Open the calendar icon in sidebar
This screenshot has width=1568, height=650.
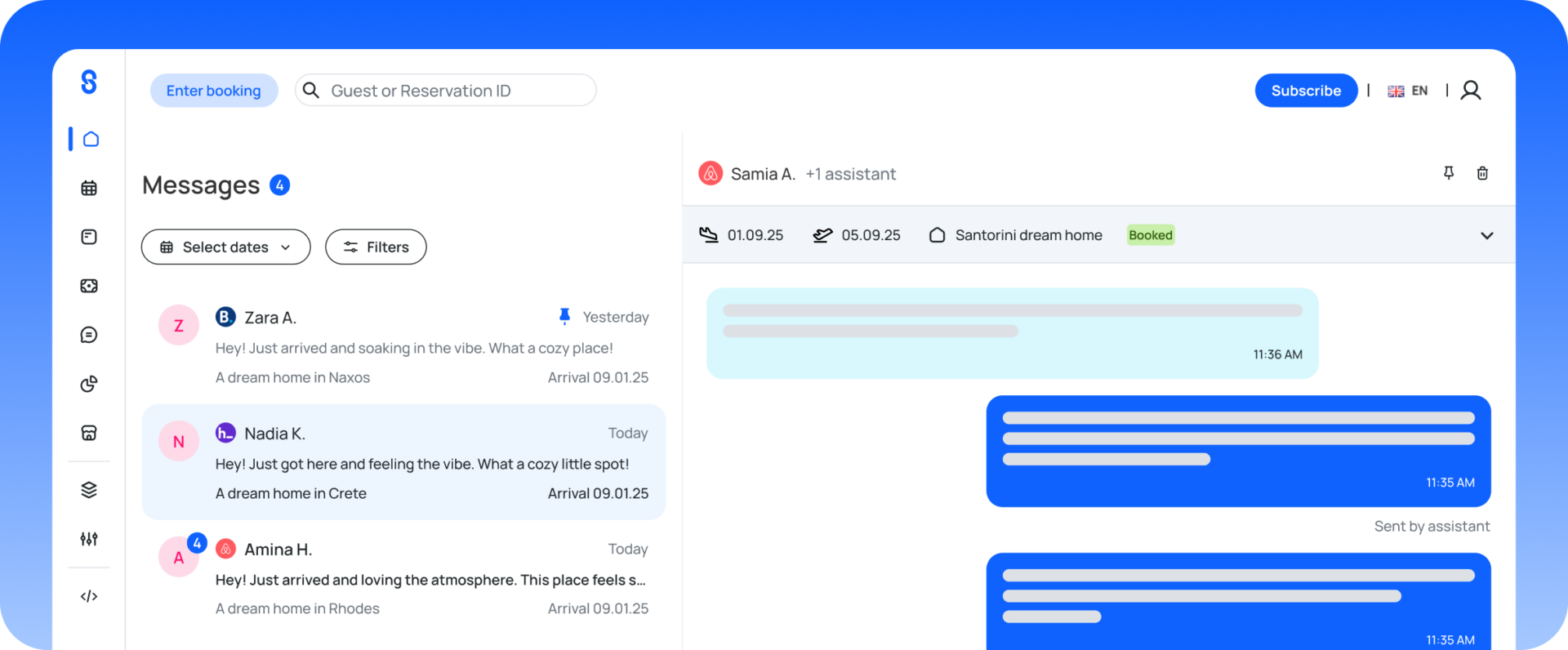click(89, 188)
